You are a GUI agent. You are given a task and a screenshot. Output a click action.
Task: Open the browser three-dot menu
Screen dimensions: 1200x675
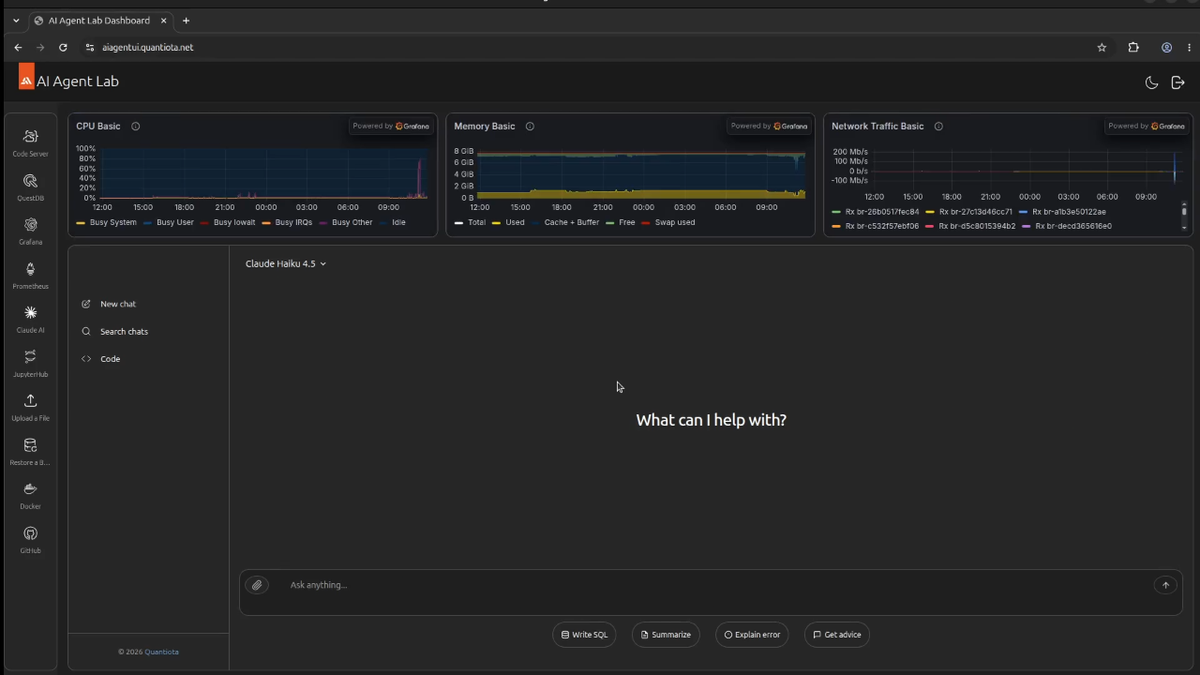[x=1189, y=47]
